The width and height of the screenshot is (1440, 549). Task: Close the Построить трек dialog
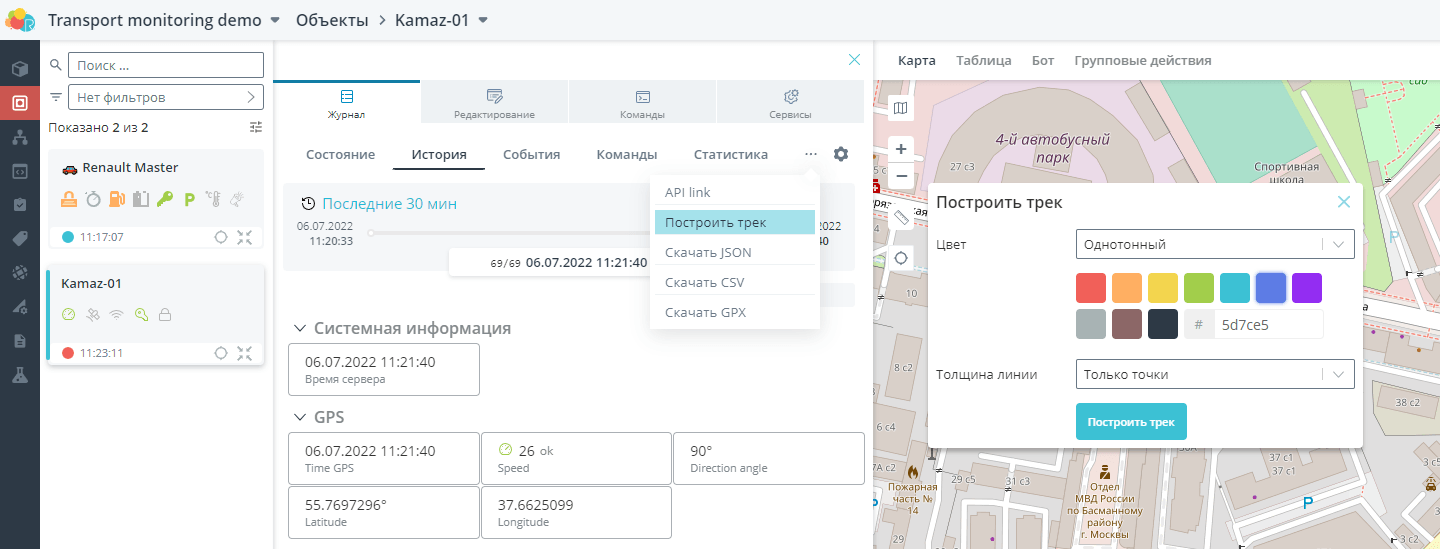pyautogui.click(x=1344, y=202)
